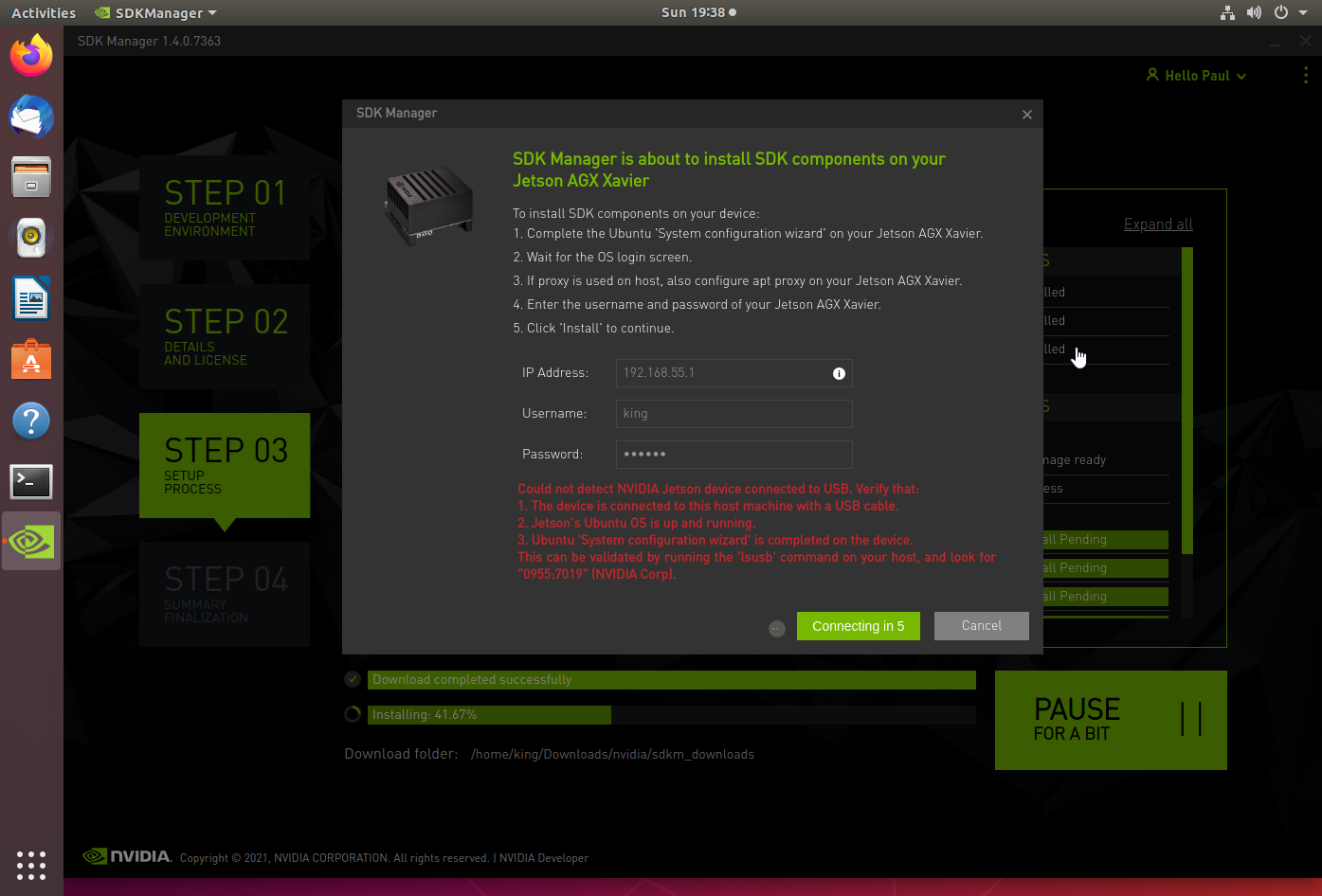Click the Connecting in 5 button
This screenshot has width=1322, height=896.
(x=859, y=626)
